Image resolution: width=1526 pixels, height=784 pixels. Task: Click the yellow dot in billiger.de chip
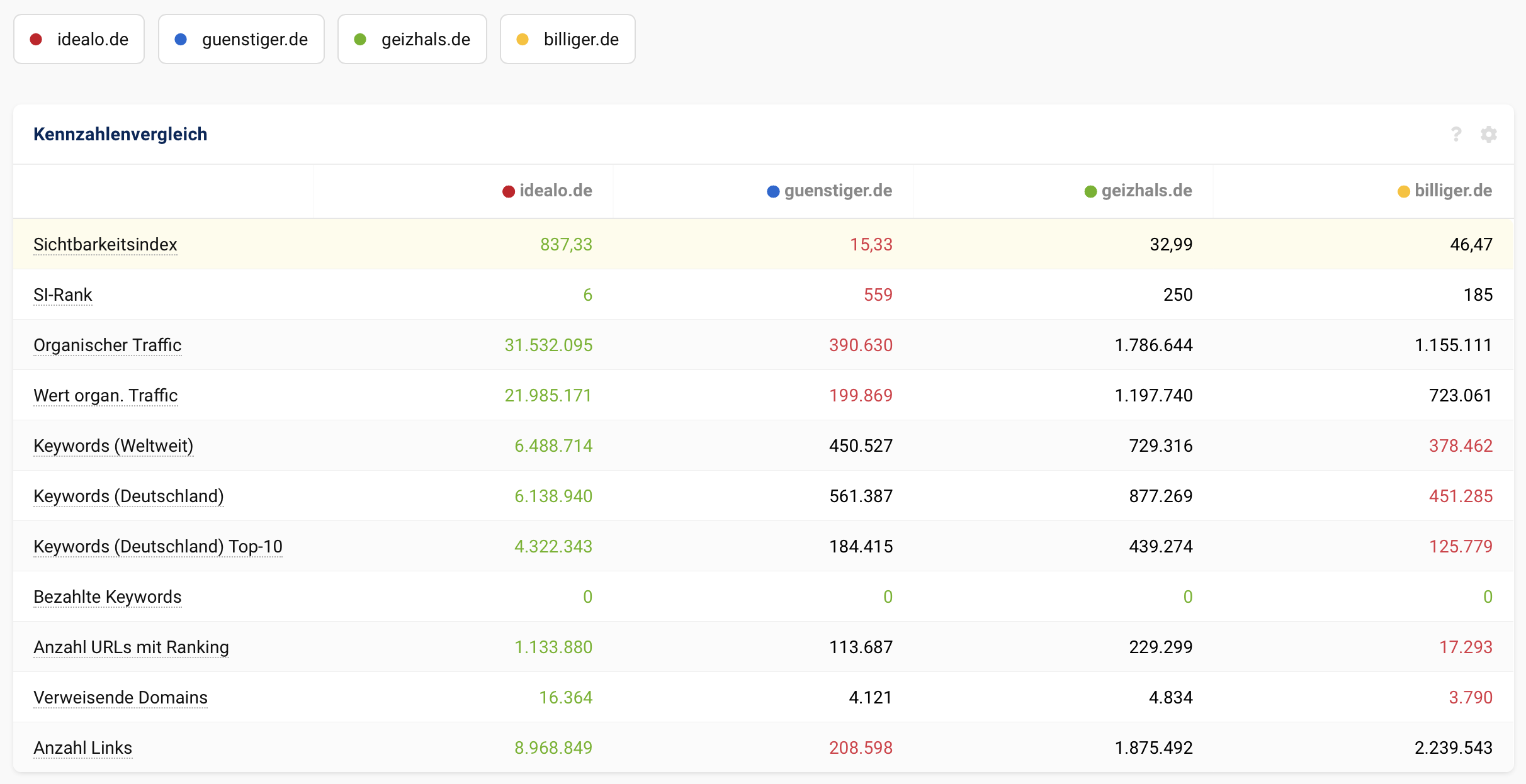click(x=523, y=40)
